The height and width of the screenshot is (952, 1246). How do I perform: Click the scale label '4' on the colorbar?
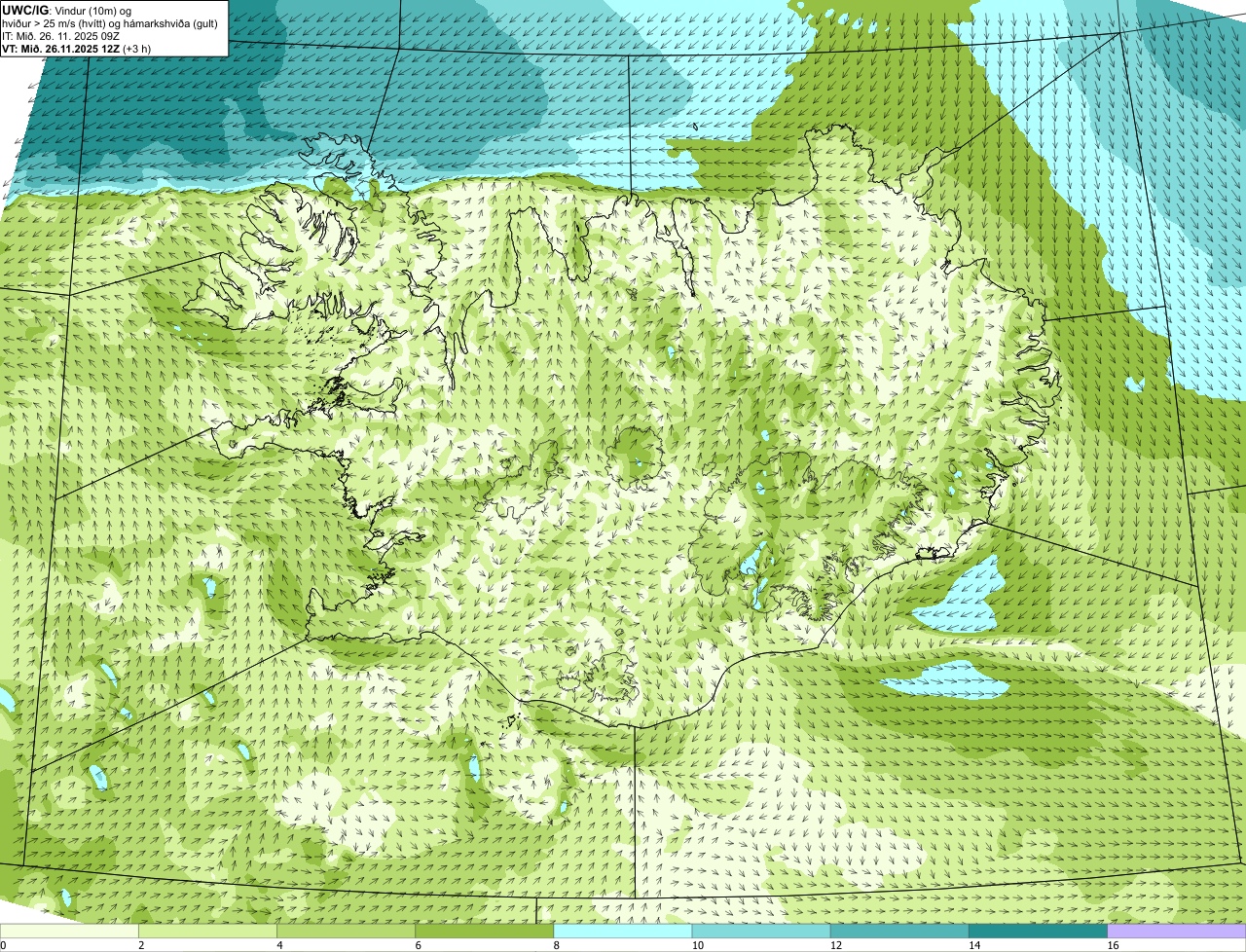click(x=279, y=945)
